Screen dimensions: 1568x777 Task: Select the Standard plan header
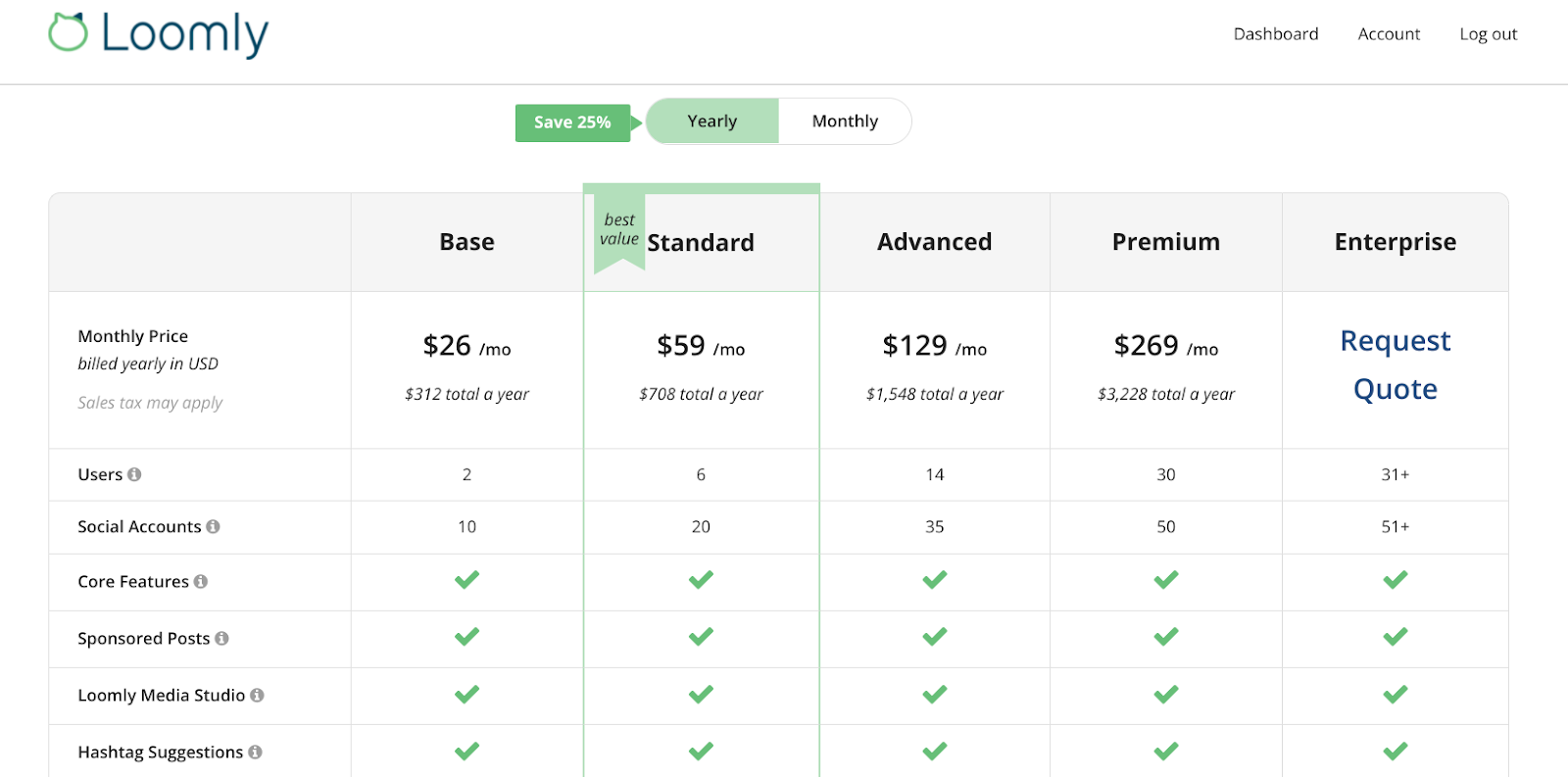point(701,243)
